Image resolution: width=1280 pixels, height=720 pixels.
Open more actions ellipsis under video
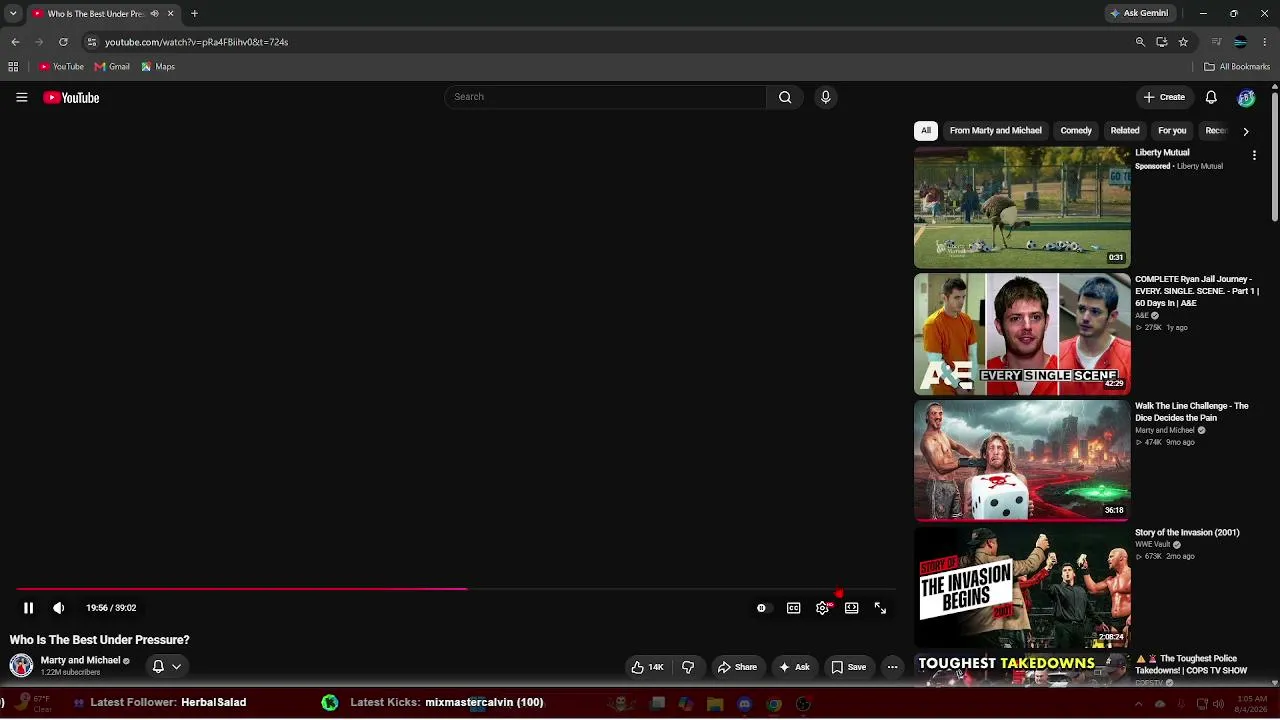pyautogui.click(x=892, y=667)
